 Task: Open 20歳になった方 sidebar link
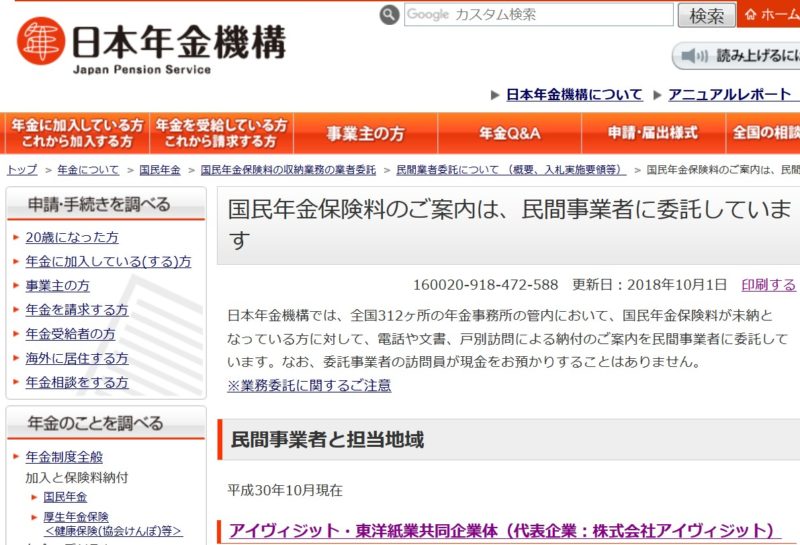click(x=72, y=237)
